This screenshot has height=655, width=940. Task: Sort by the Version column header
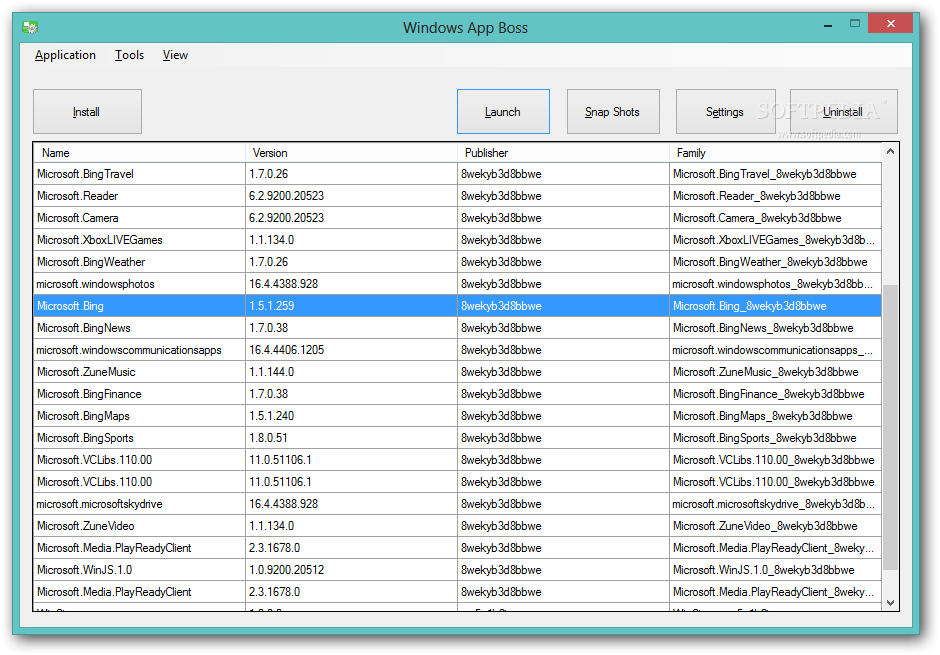point(351,153)
